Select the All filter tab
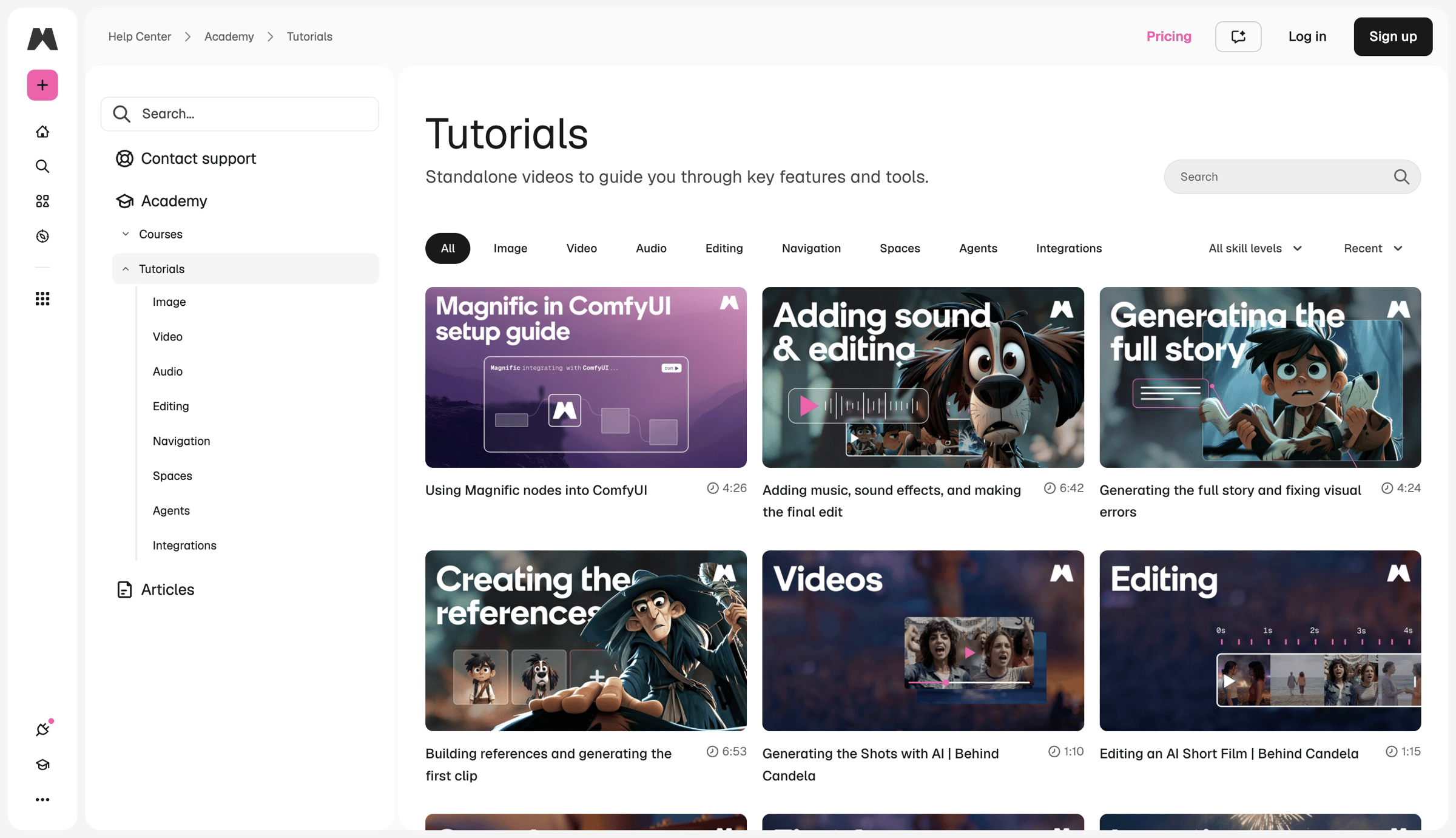Viewport: 1456px width, 838px height. 448,248
